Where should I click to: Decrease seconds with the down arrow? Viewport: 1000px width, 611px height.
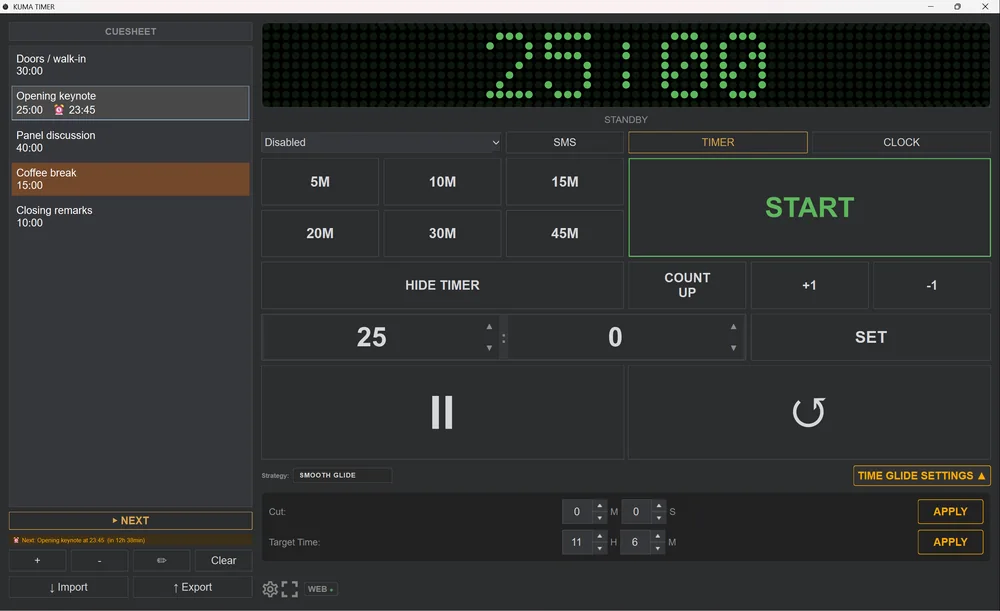pos(733,348)
